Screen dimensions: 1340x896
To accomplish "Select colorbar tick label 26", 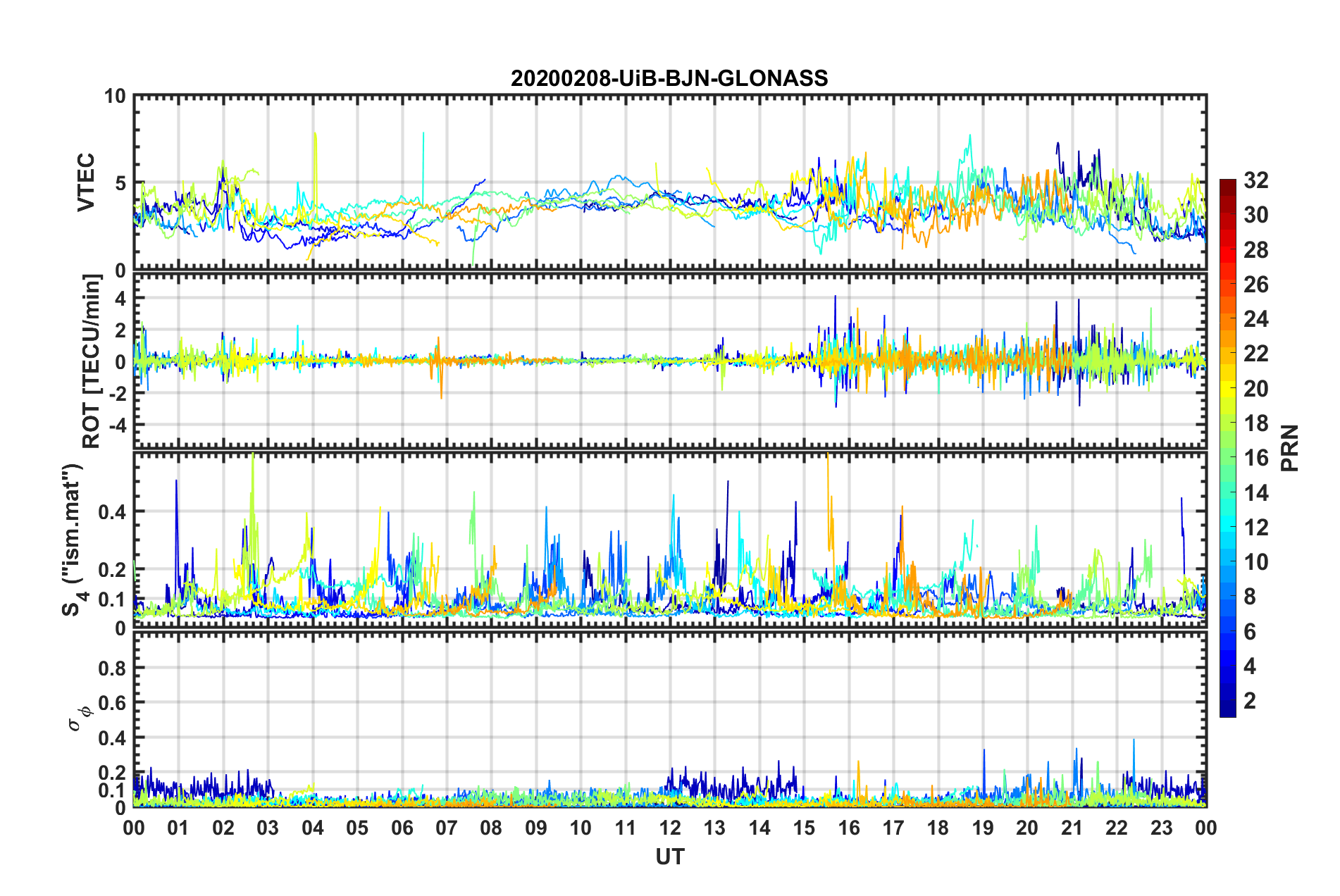I will tap(1255, 285).
